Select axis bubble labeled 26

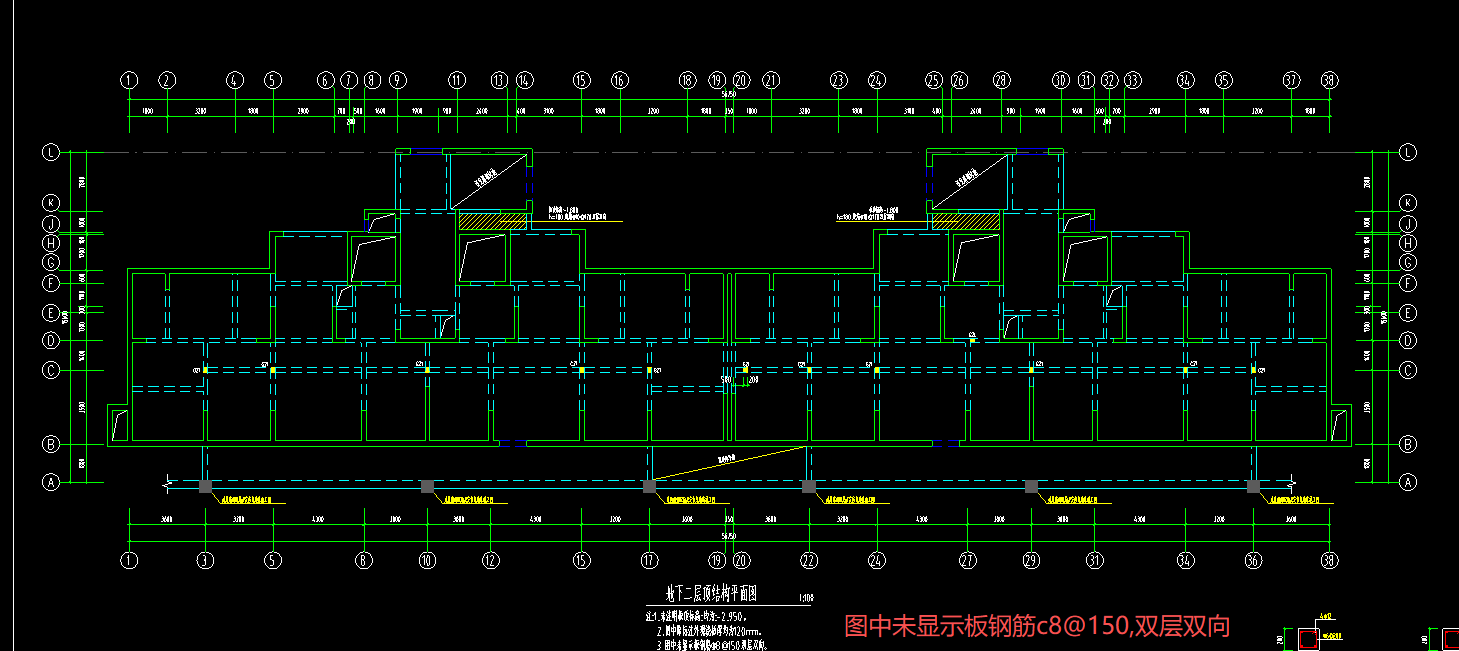pos(959,80)
